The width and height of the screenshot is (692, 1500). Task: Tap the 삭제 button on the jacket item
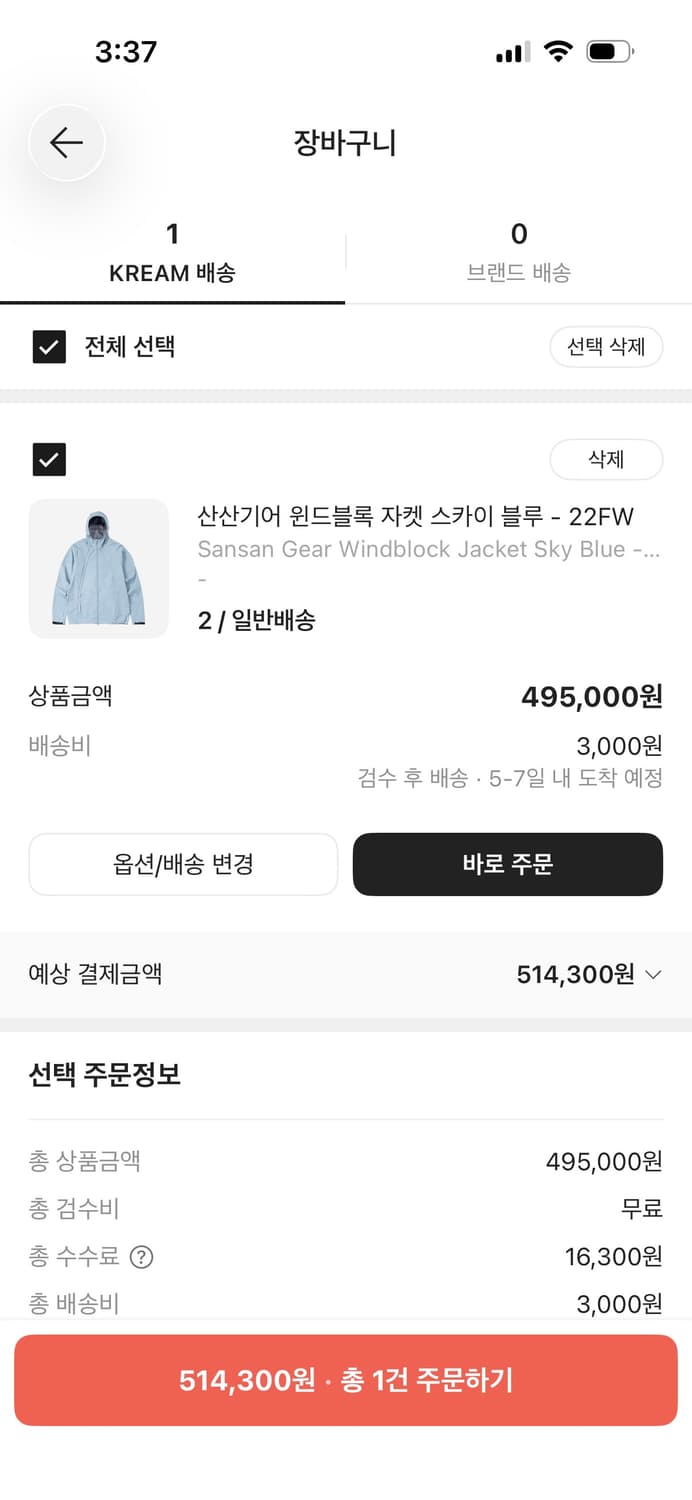tap(607, 458)
